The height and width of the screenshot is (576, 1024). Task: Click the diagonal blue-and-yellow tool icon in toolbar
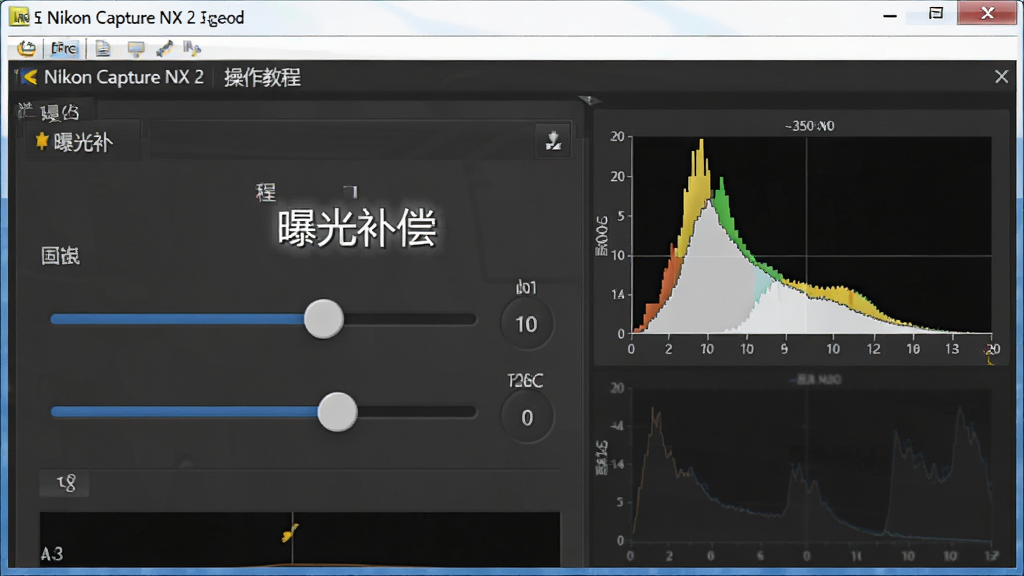pyautogui.click(x=164, y=48)
